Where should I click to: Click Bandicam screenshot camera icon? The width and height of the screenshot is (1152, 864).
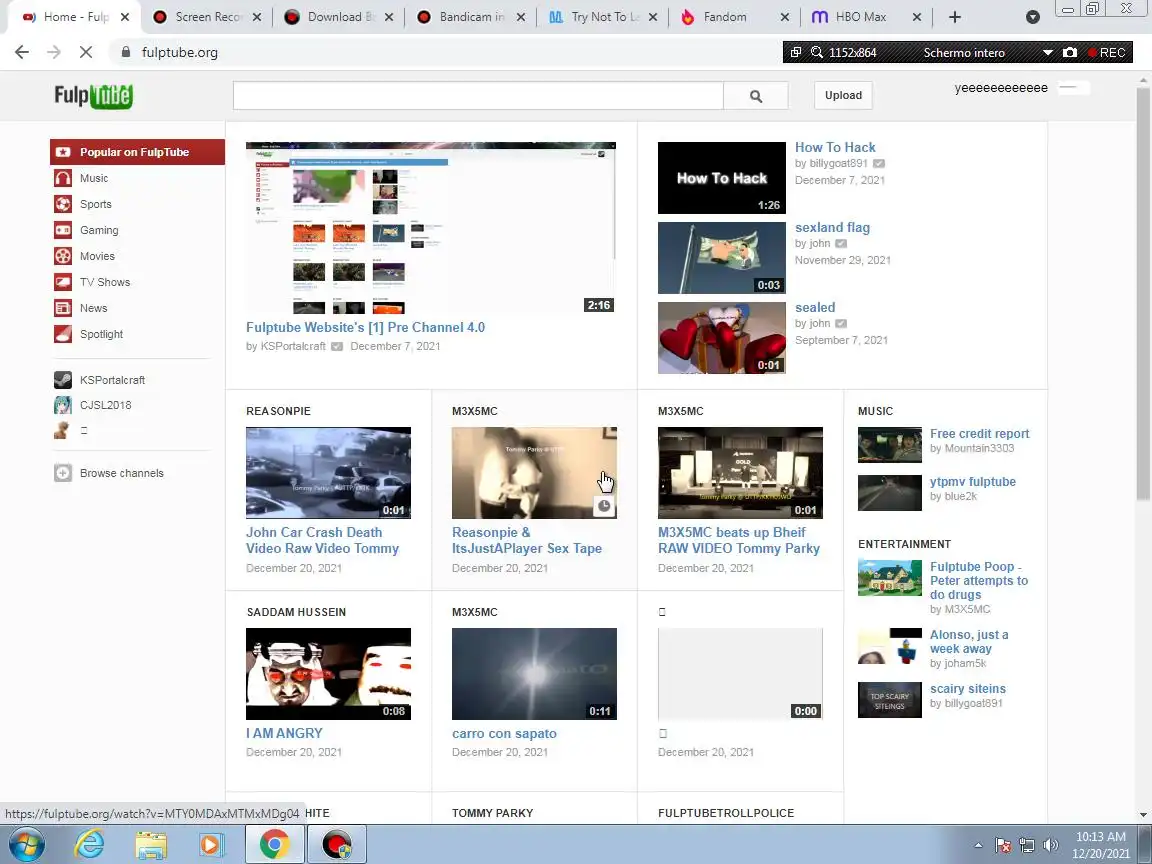coord(1070,52)
